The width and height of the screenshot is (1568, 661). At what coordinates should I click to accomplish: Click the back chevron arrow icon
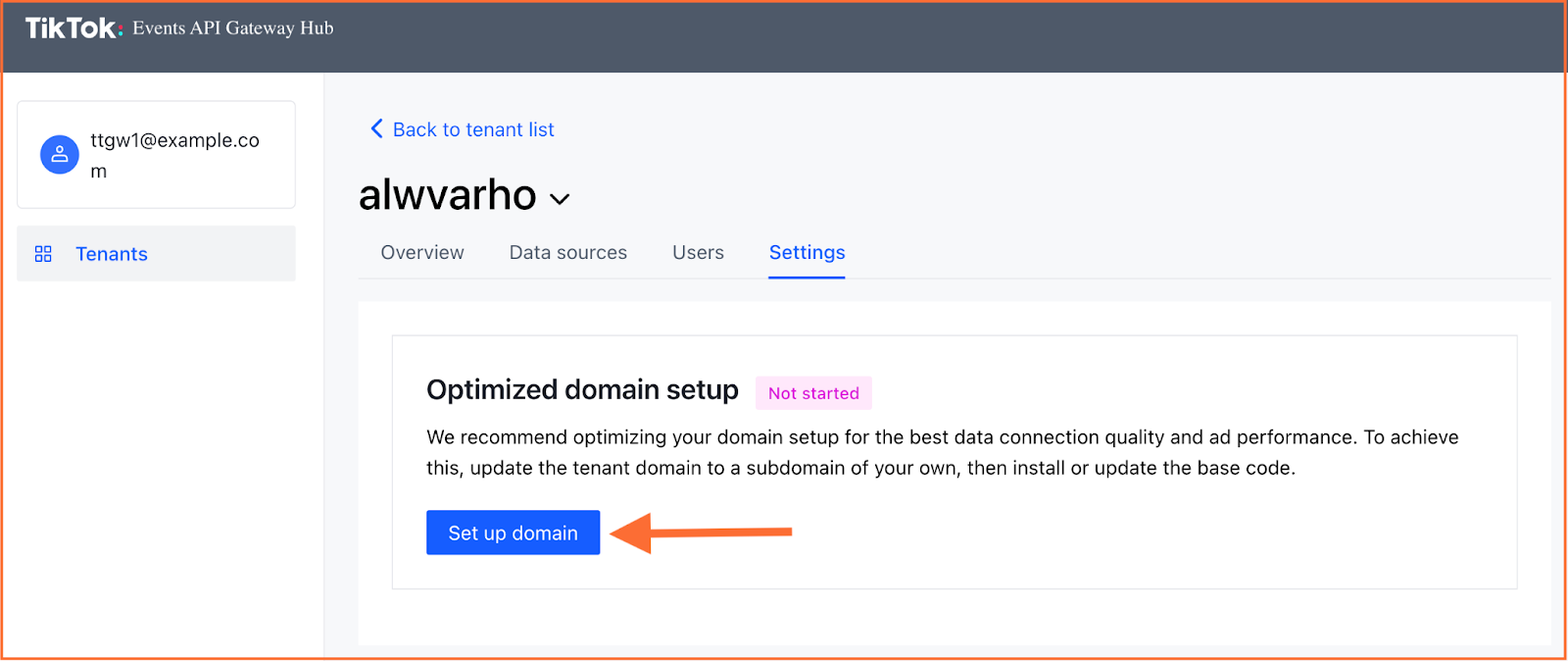point(376,129)
